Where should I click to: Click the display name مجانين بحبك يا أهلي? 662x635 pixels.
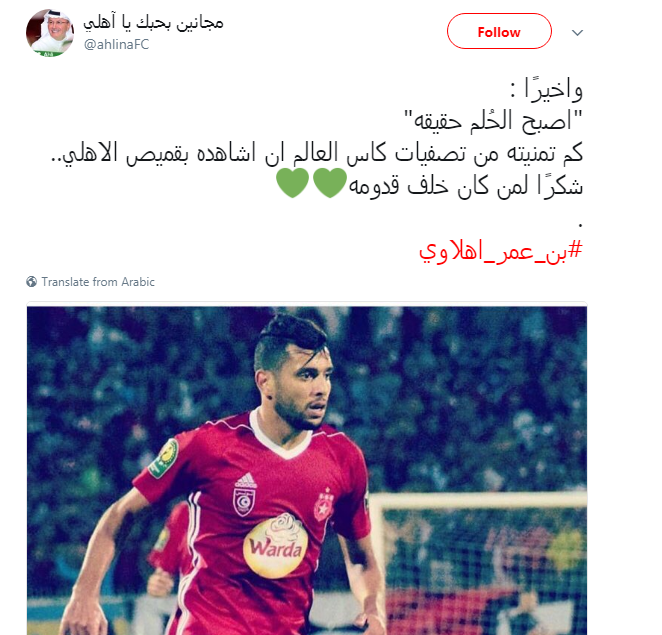pyautogui.click(x=153, y=22)
